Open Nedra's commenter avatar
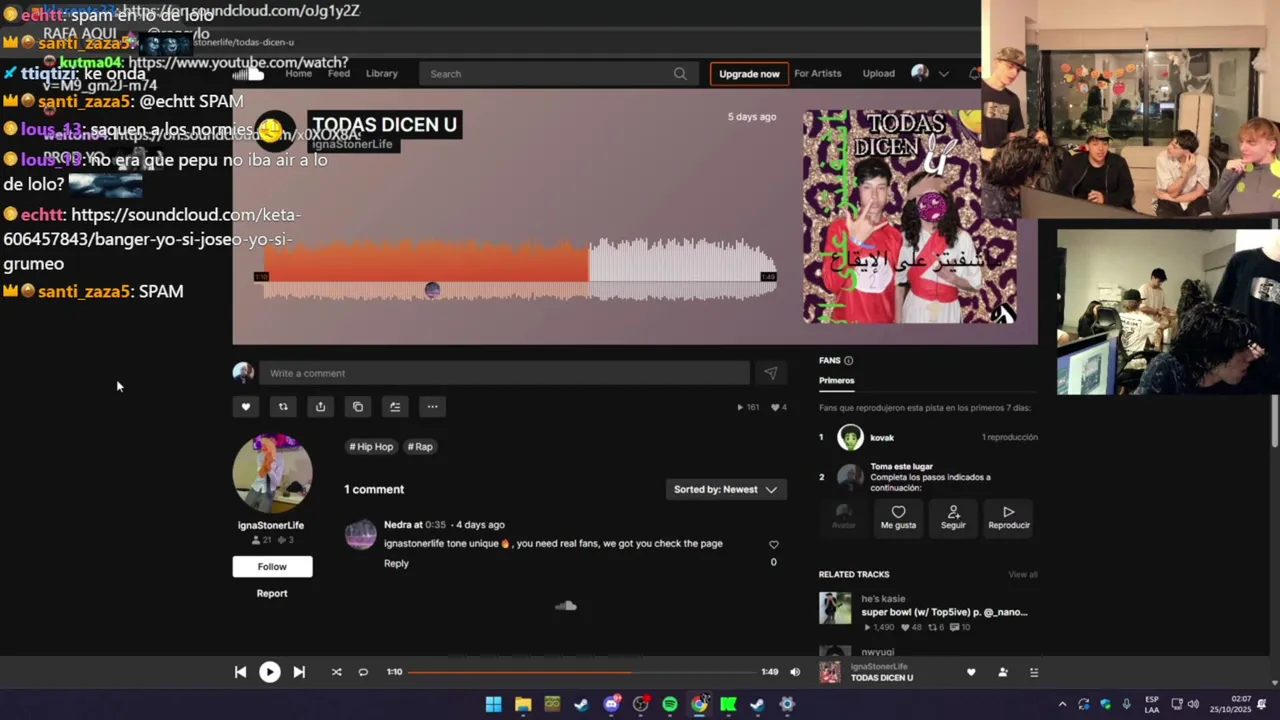This screenshot has width=1280, height=720. [x=360, y=534]
